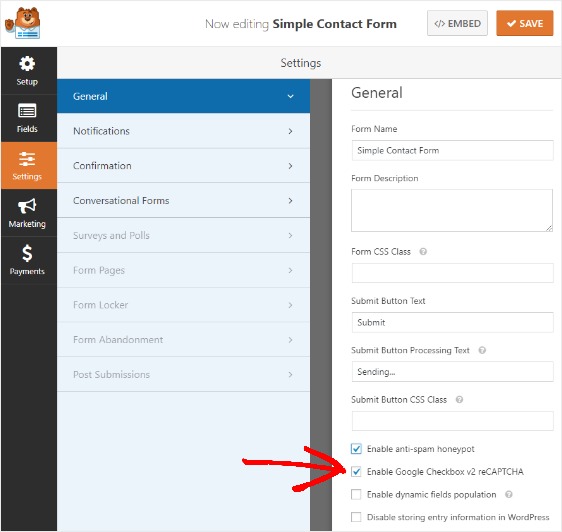Click help icon beside Submit Button CSS Class

[459, 399]
